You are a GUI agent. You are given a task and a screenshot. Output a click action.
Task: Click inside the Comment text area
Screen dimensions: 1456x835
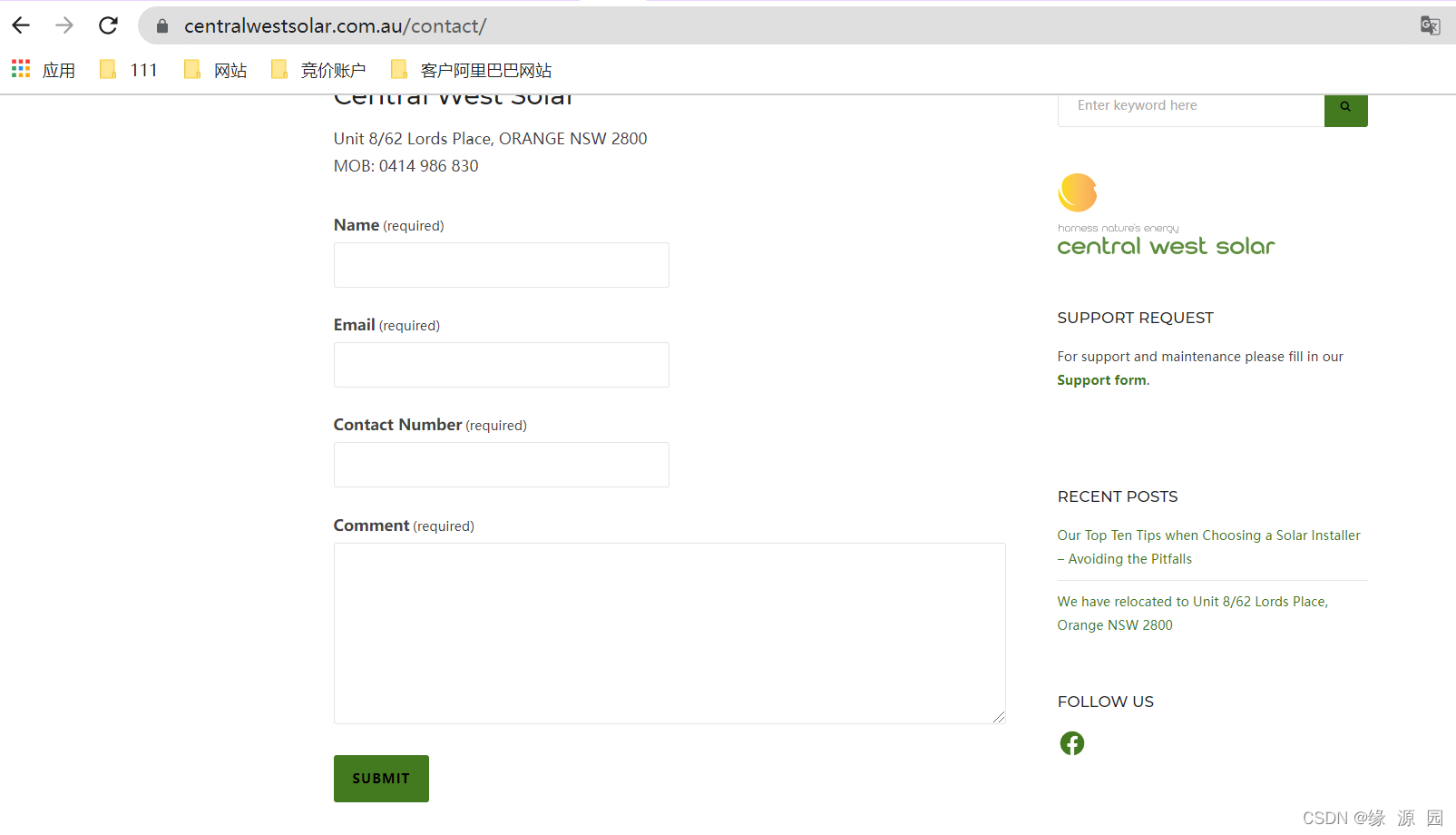click(669, 634)
